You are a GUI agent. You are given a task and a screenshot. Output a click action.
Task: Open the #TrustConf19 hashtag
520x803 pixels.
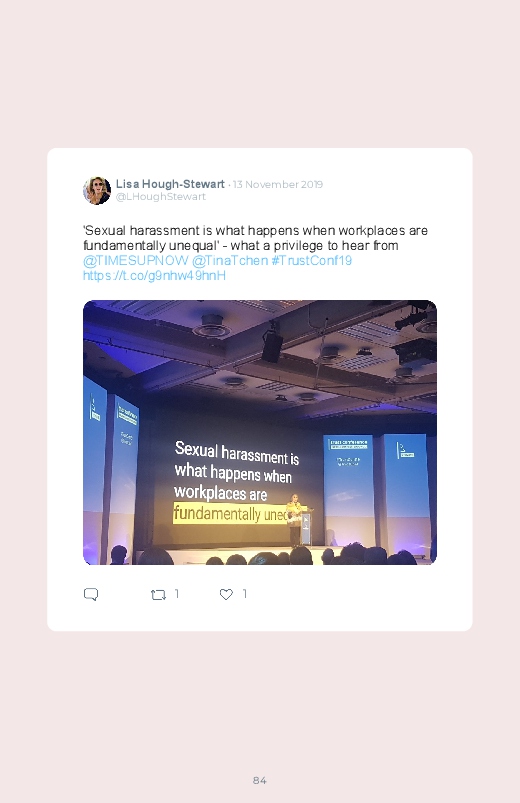(x=311, y=260)
